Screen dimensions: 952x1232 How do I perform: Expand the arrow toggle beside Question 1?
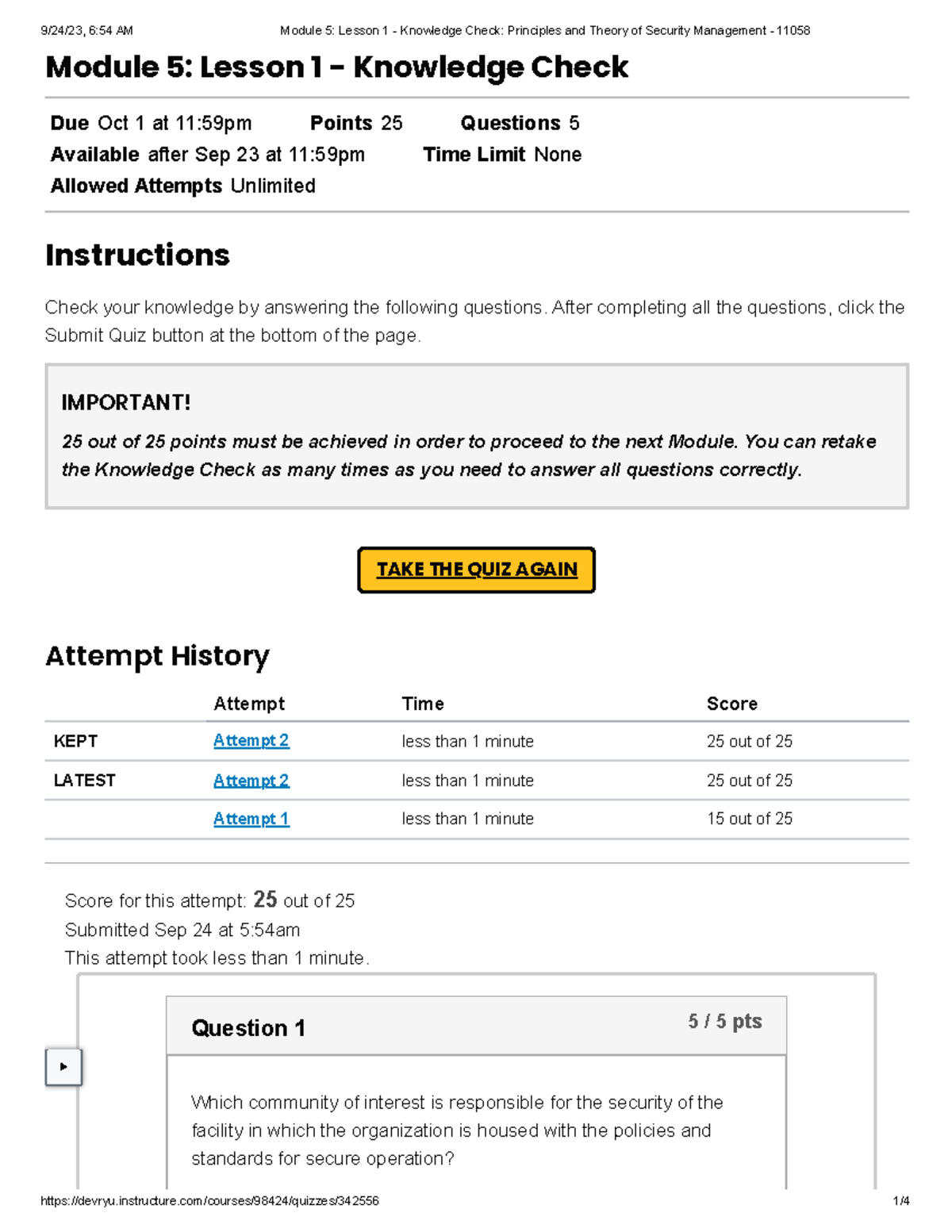[63, 1066]
